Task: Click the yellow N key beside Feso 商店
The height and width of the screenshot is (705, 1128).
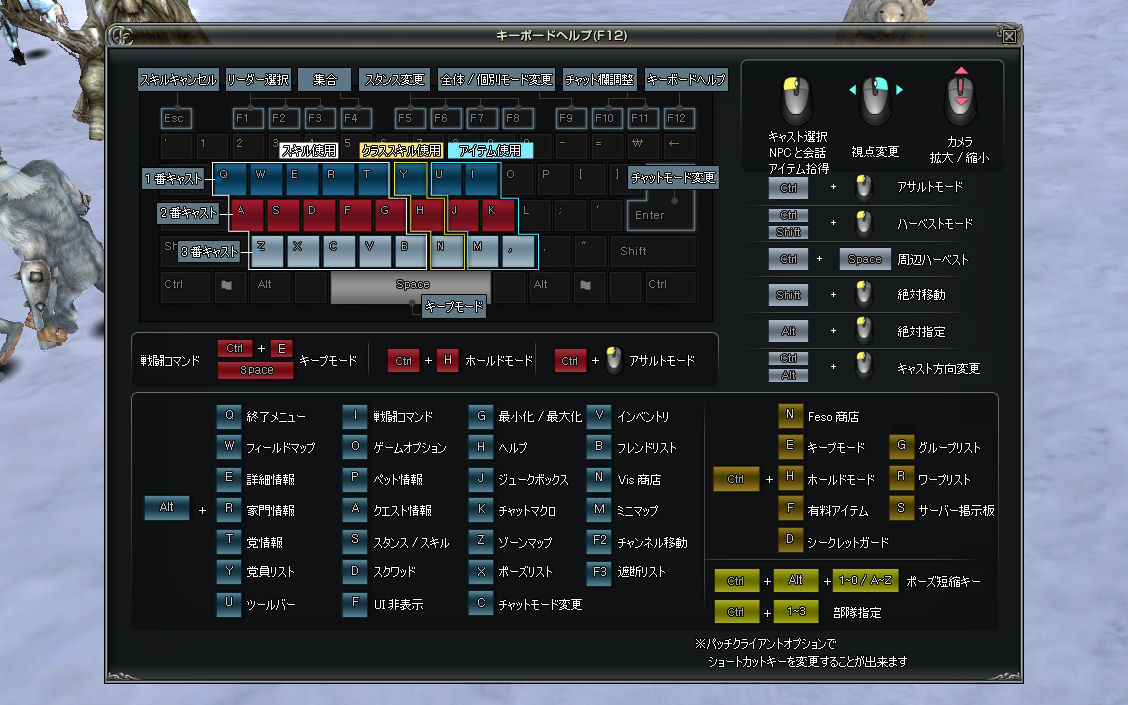Action: (790, 416)
